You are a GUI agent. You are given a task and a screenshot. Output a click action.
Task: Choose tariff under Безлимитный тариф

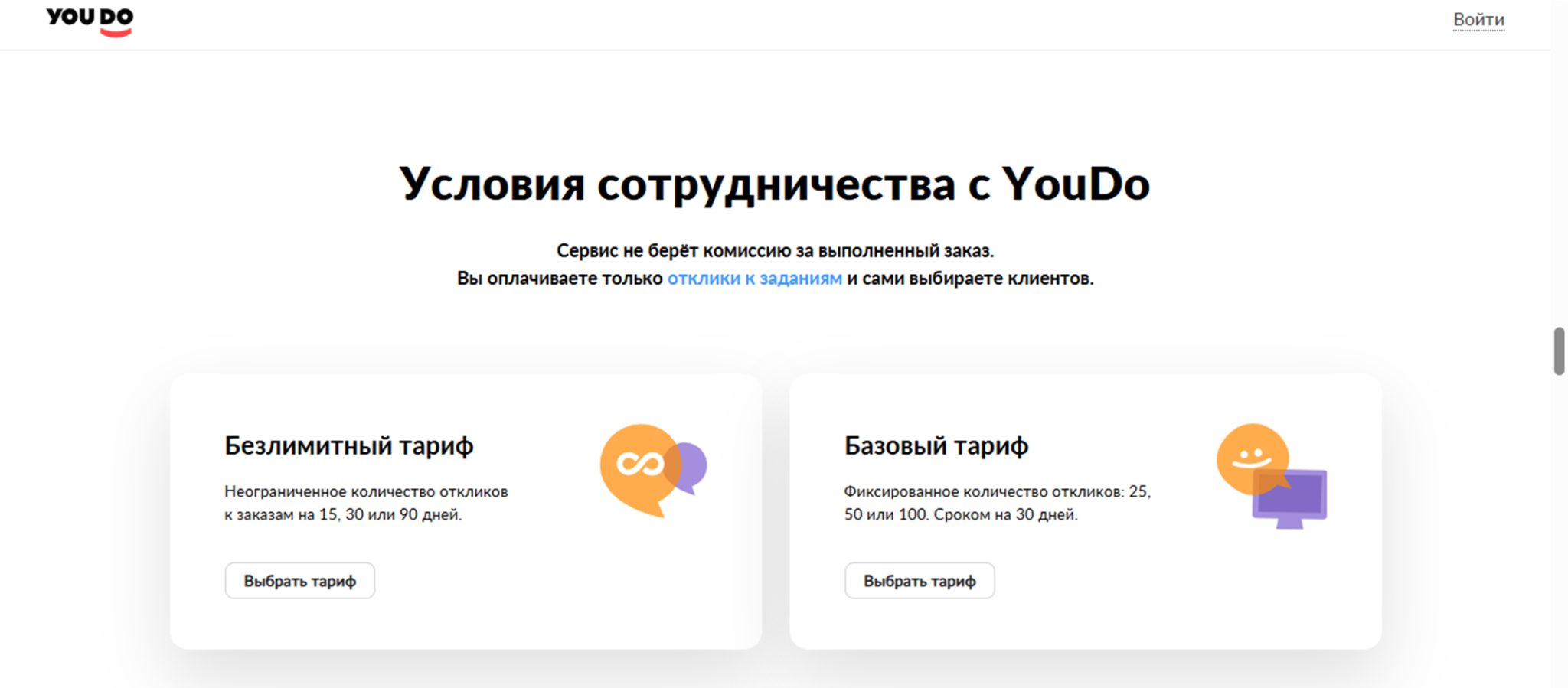point(300,581)
